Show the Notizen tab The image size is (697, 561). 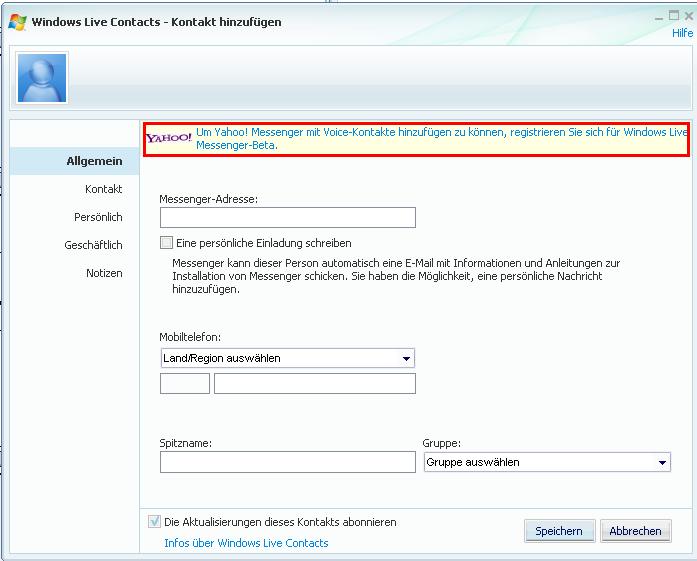point(104,273)
